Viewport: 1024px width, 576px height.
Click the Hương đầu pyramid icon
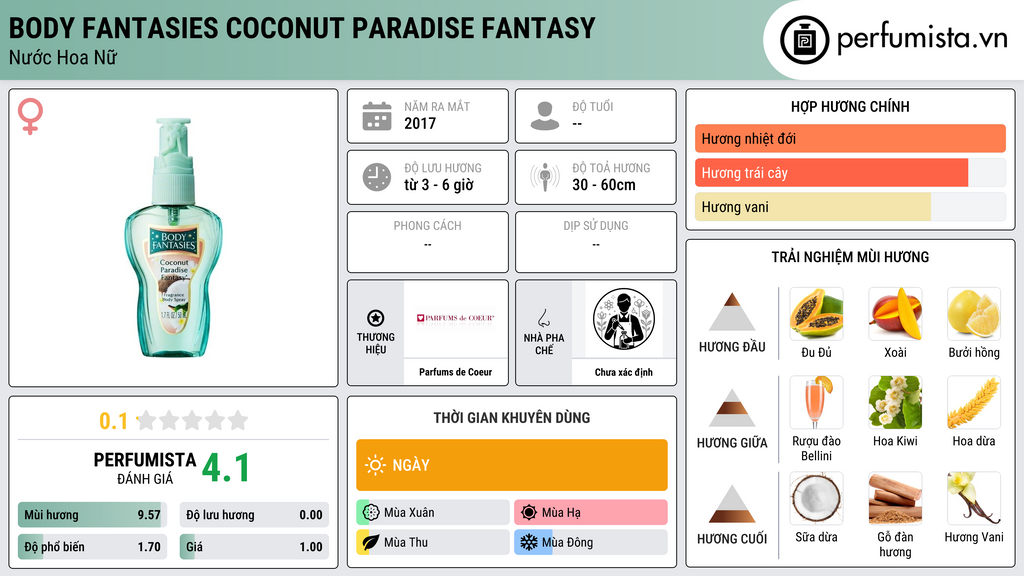732,312
